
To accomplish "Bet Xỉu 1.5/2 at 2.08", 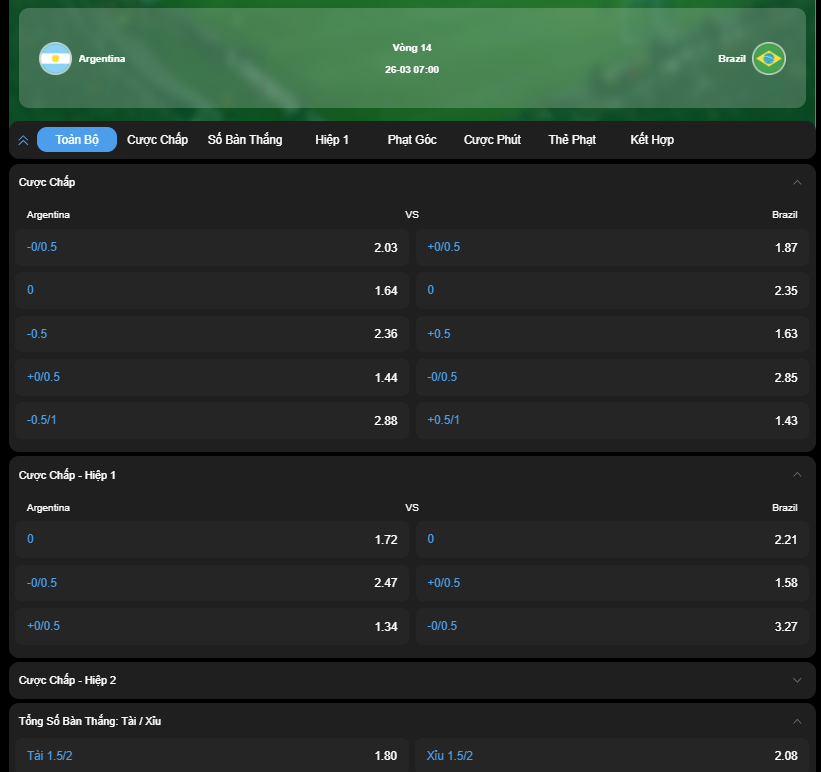I will coord(612,755).
